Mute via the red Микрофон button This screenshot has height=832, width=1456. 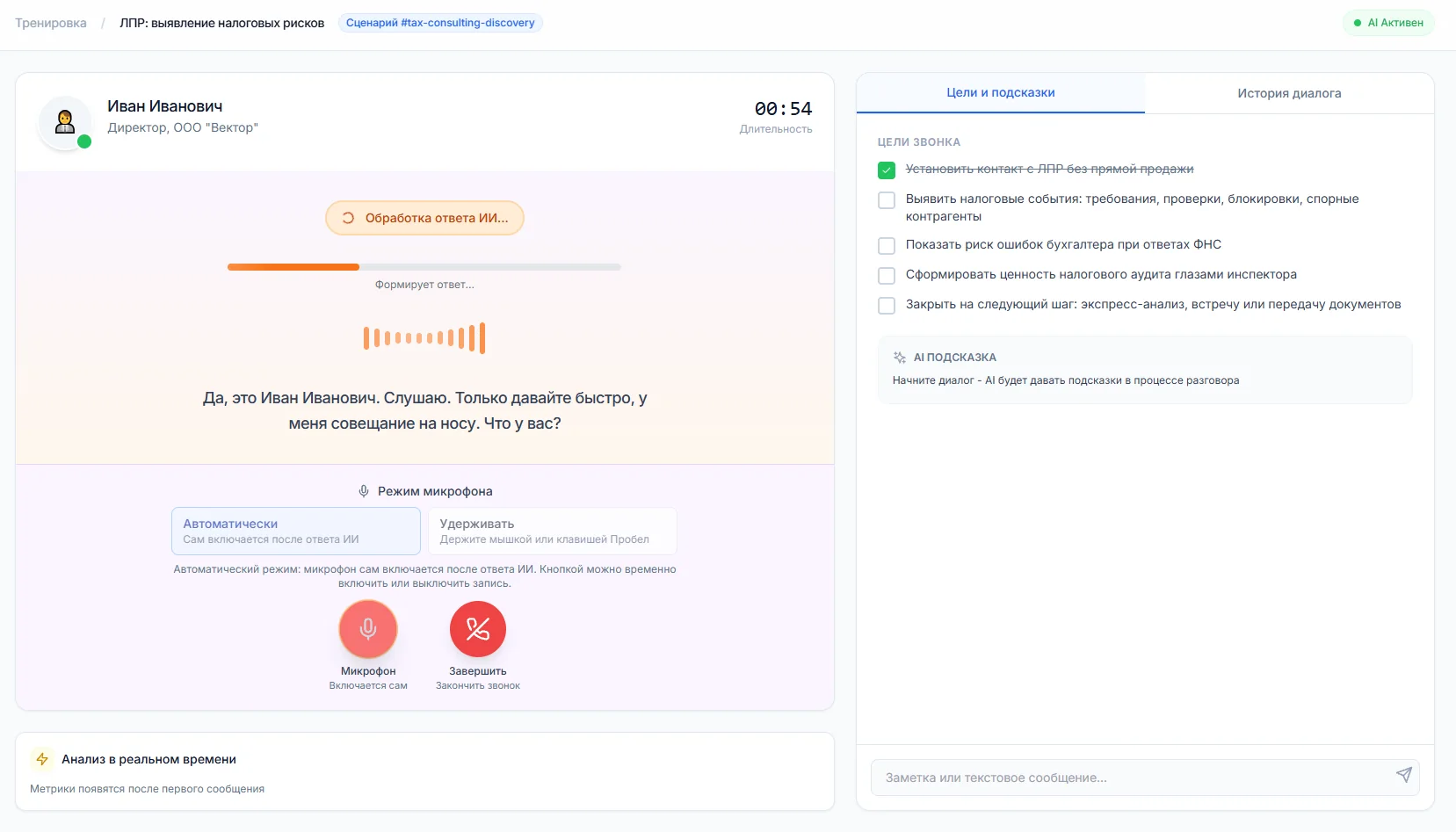(x=368, y=629)
